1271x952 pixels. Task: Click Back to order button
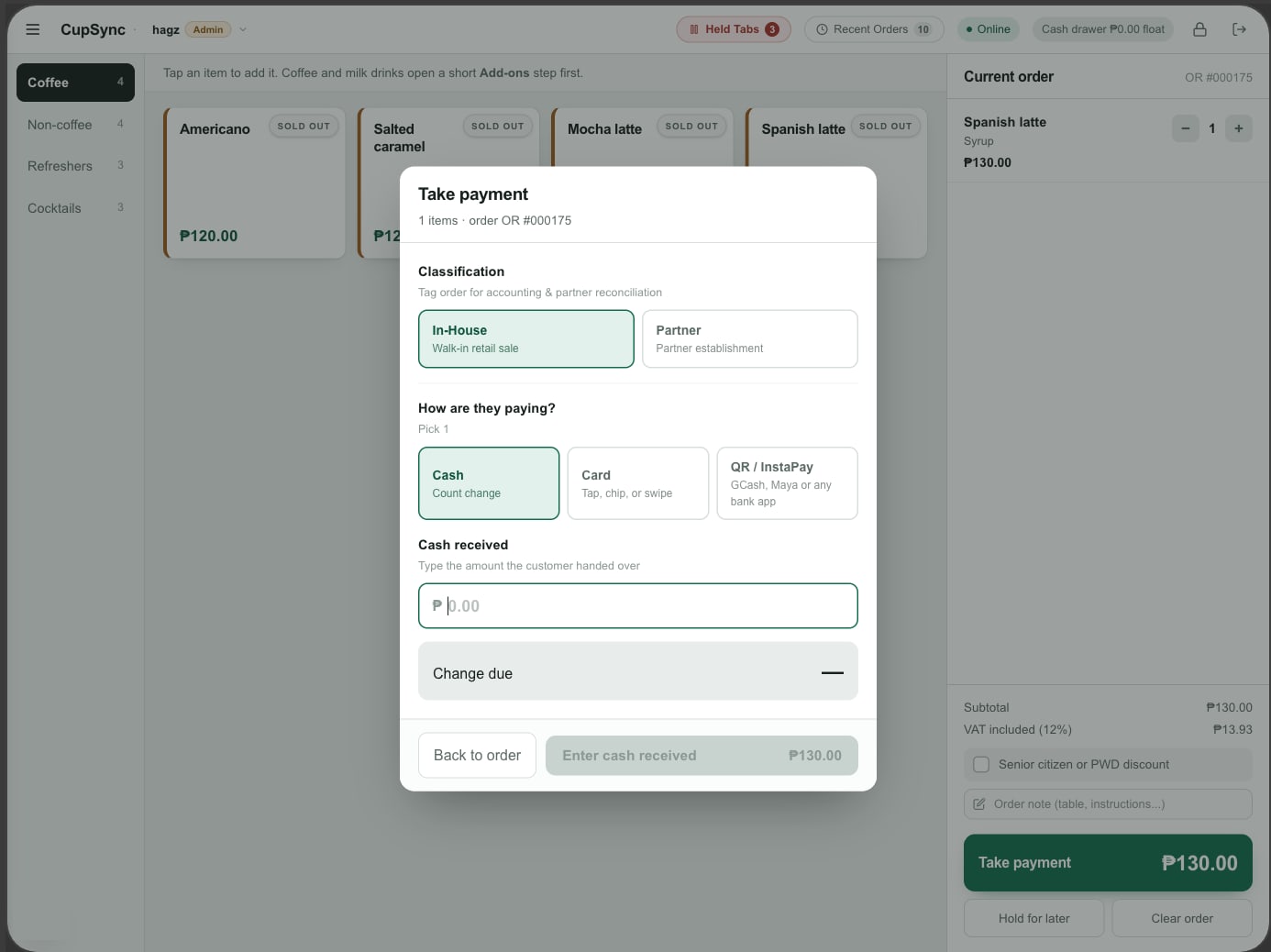(477, 755)
